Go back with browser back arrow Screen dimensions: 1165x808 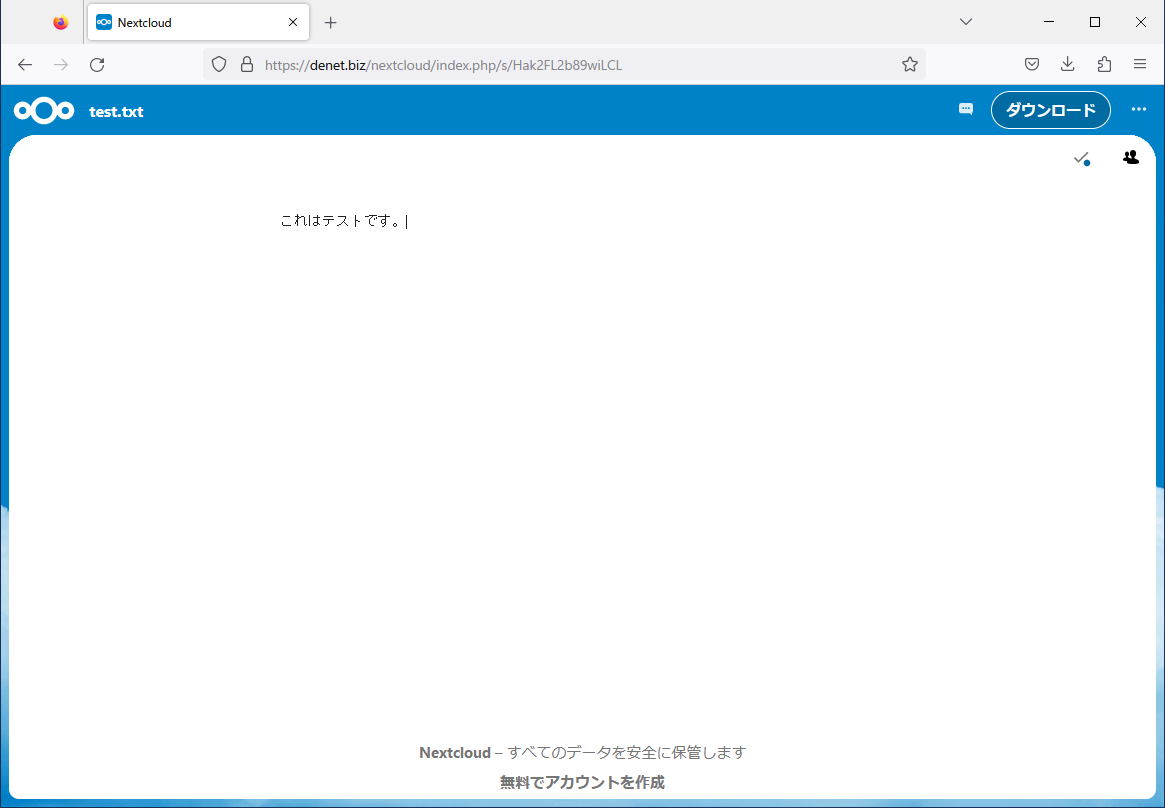25,65
